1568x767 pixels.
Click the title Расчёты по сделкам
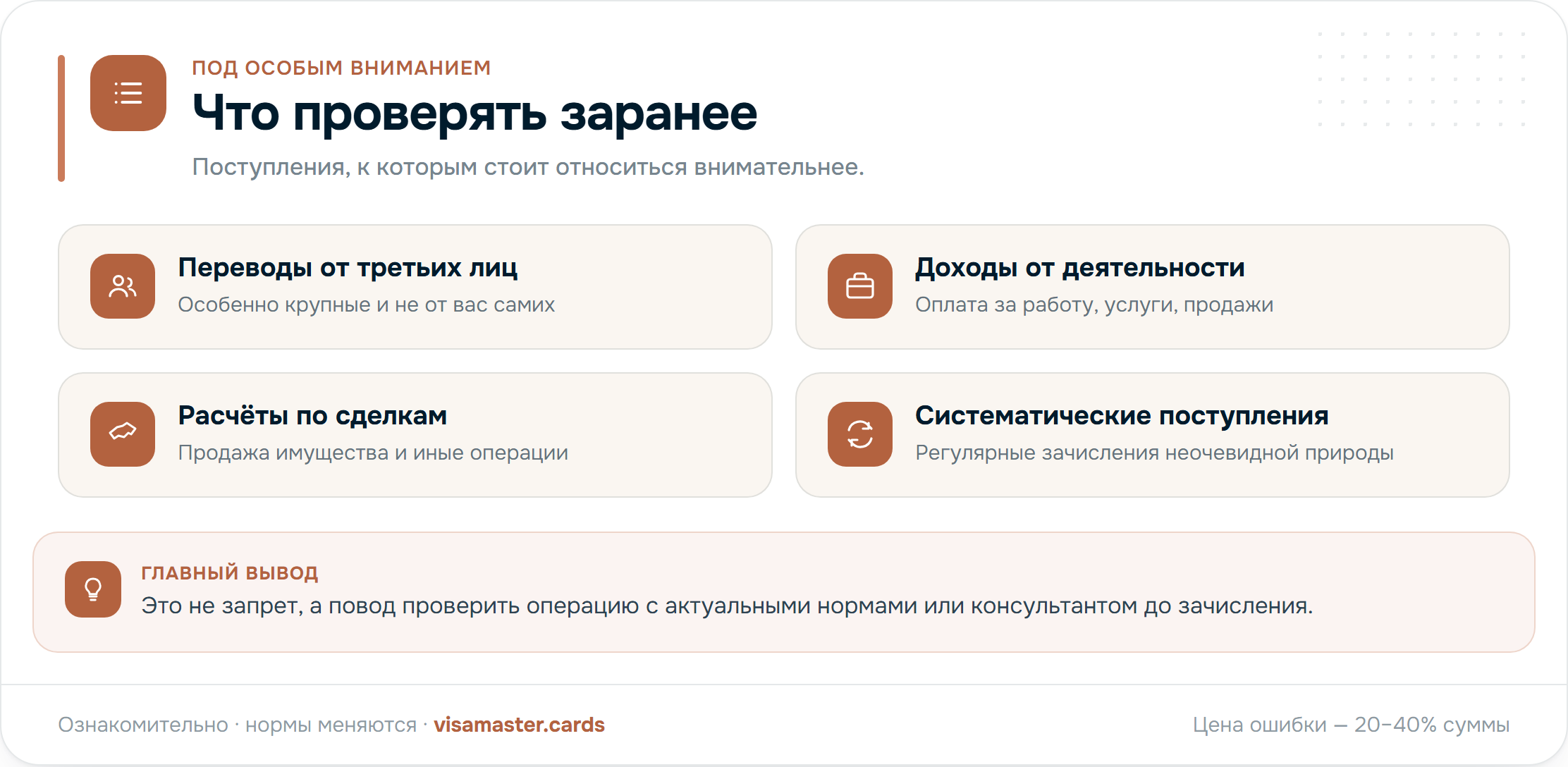(x=312, y=416)
